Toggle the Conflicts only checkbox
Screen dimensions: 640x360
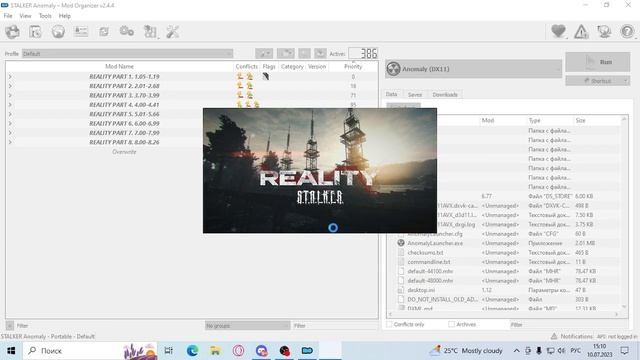click(x=389, y=324)
